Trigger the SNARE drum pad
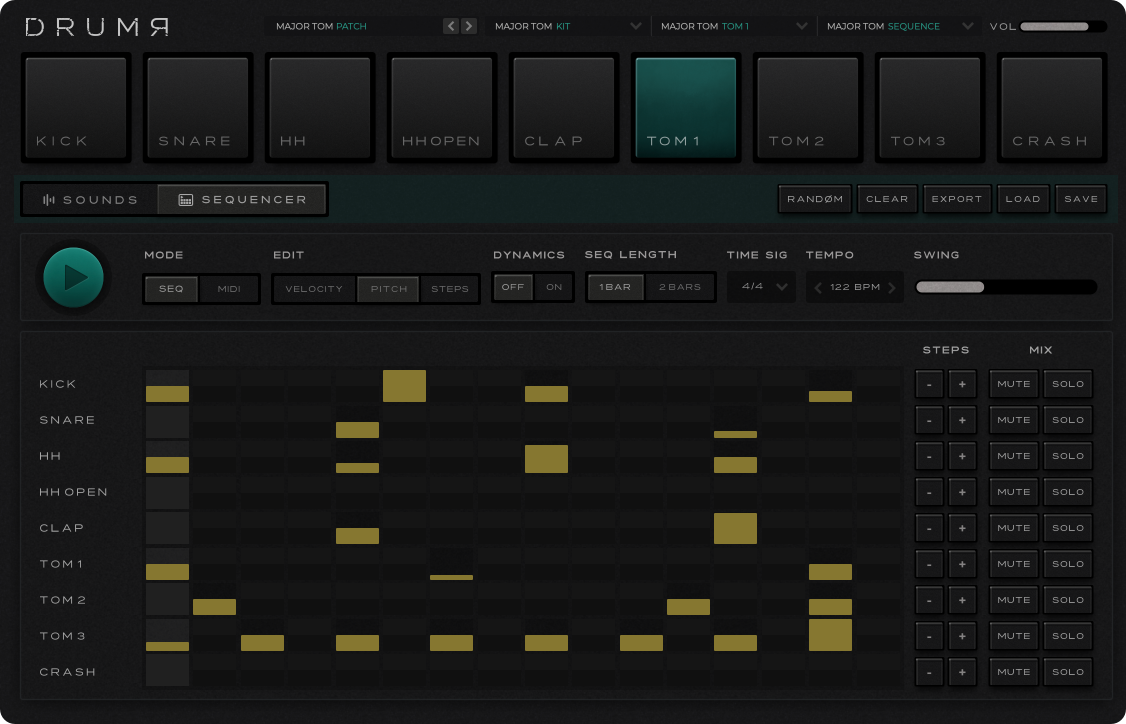This screenshot has width=1126, height=724. (198, 108)
